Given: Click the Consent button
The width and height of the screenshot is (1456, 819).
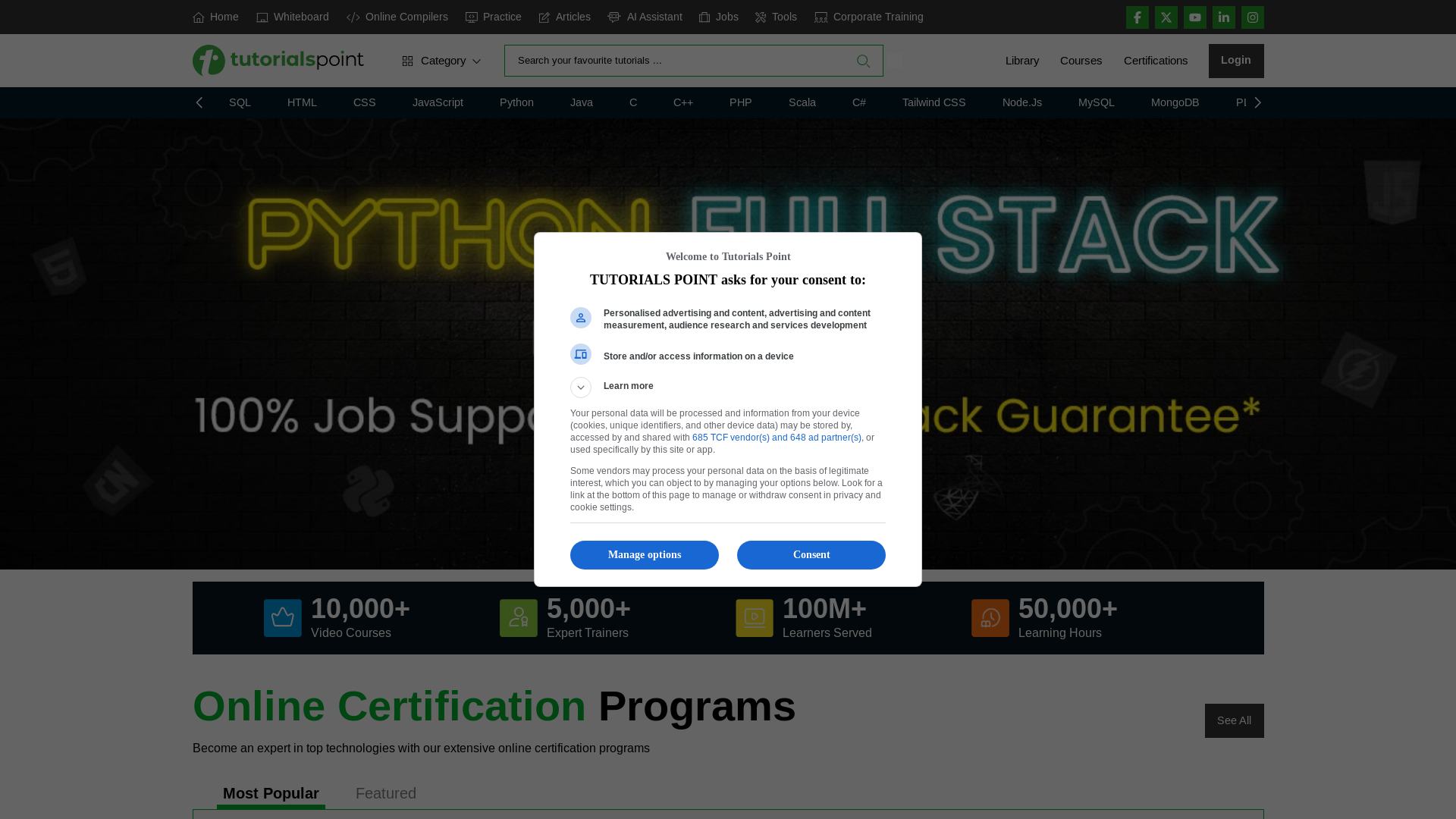Looking at the screenshot, I should (811, 555).
